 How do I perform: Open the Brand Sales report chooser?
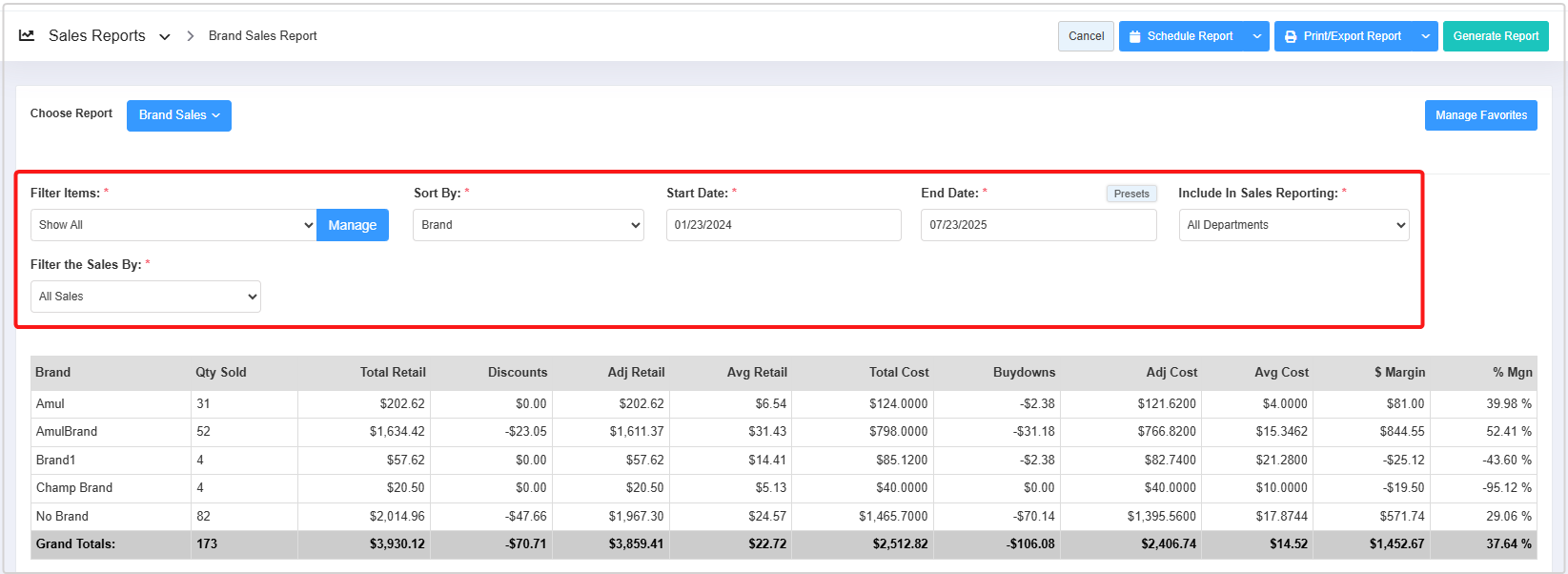pyautogui.click(x=179, y=115)
